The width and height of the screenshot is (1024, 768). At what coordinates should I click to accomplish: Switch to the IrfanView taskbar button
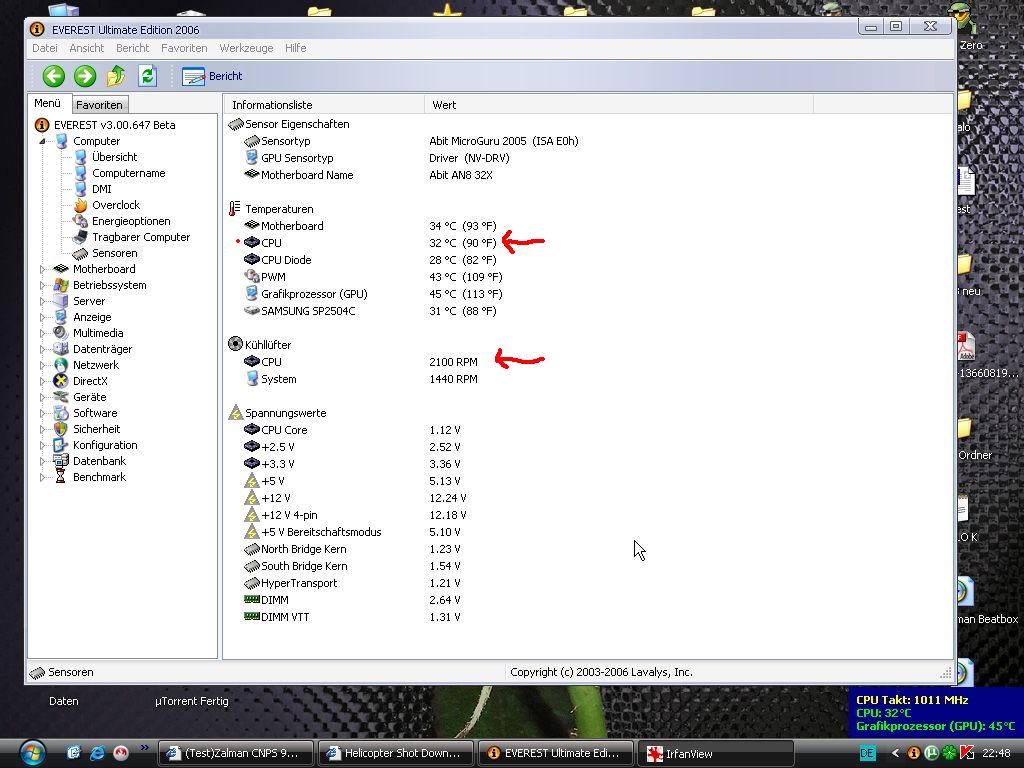(715, 754)
